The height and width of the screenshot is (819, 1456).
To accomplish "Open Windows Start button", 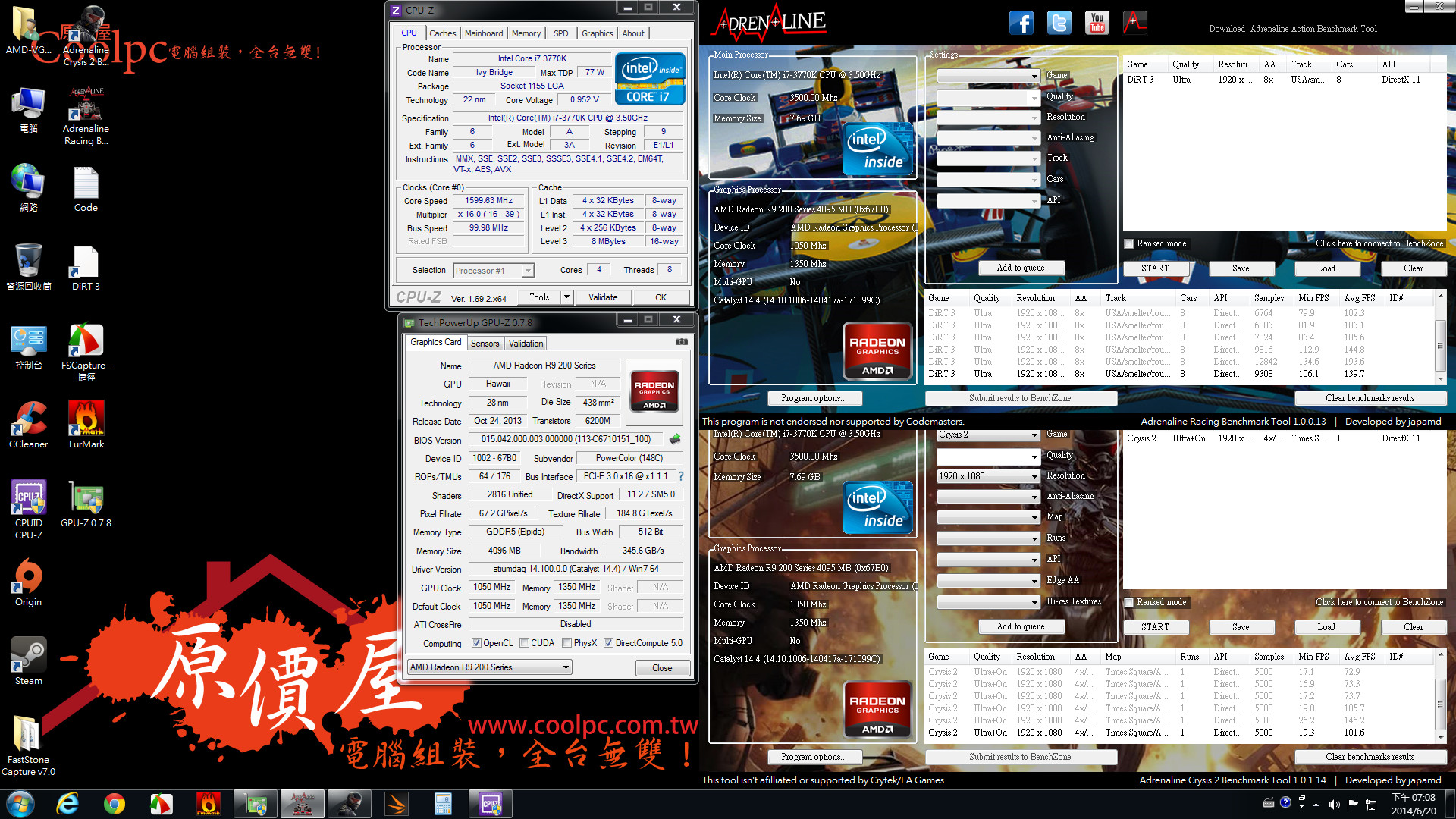I will (x=20, y=804).
